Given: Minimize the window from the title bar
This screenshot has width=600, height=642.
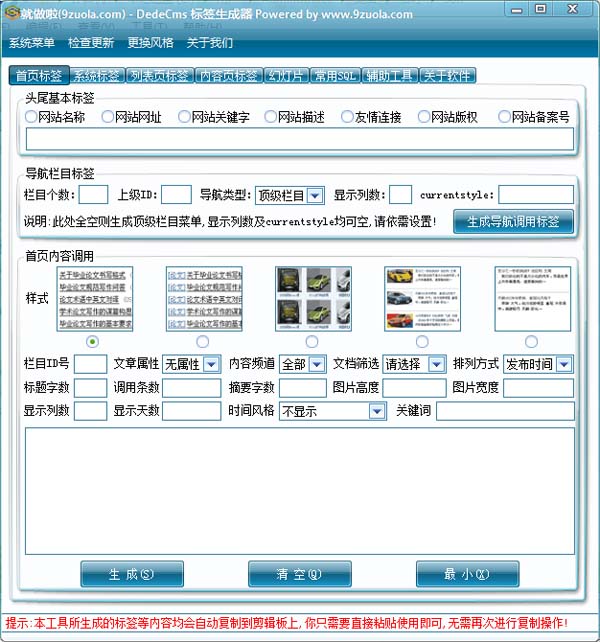Looking at the screenshot, I should 517,9.
